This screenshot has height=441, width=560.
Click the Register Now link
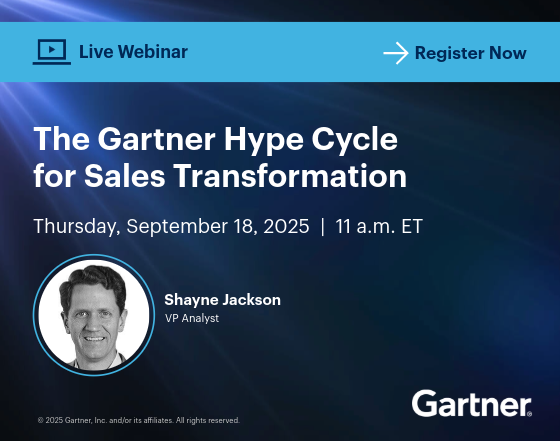(x=470, y=53)
